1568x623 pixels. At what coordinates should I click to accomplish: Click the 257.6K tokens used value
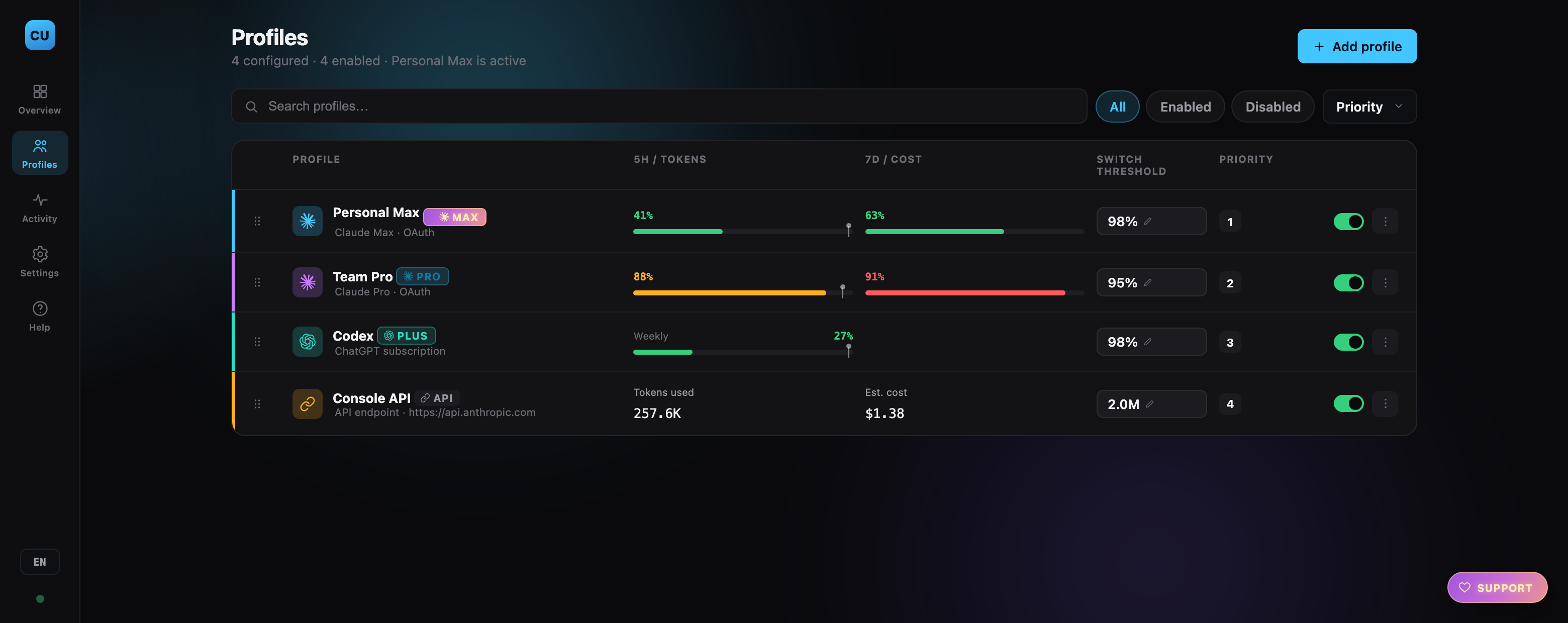pyautogui.click(x=657, y=413)
